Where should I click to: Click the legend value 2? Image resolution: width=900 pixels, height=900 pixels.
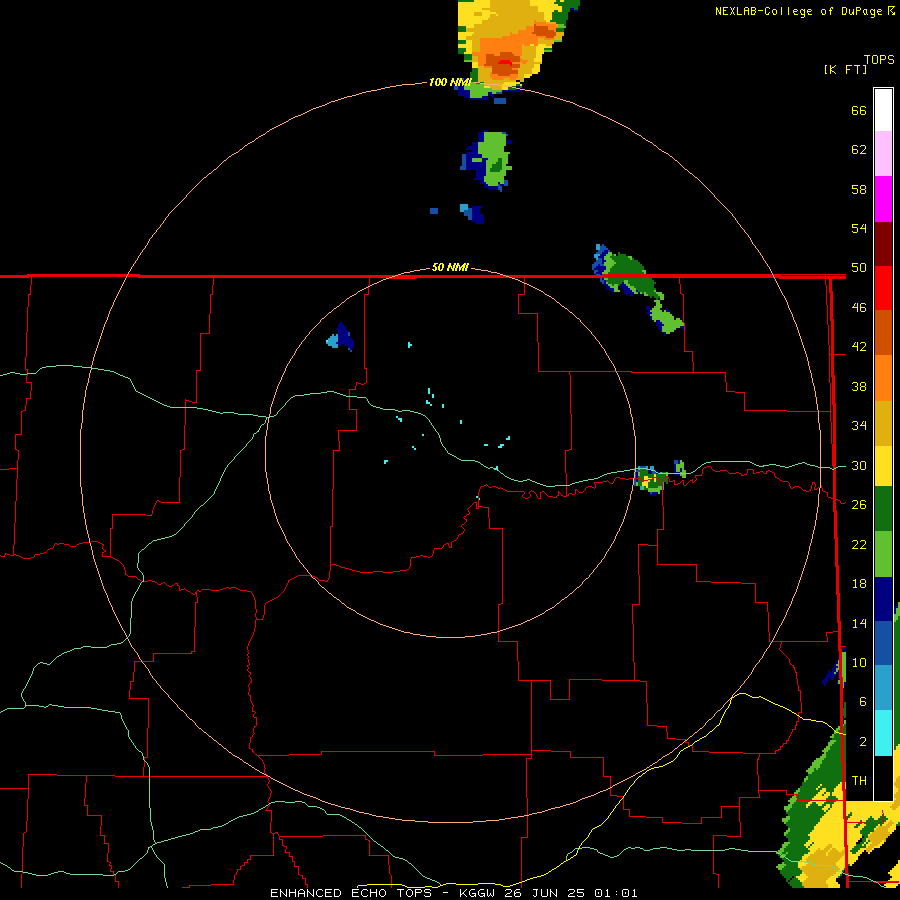point(863,742)
